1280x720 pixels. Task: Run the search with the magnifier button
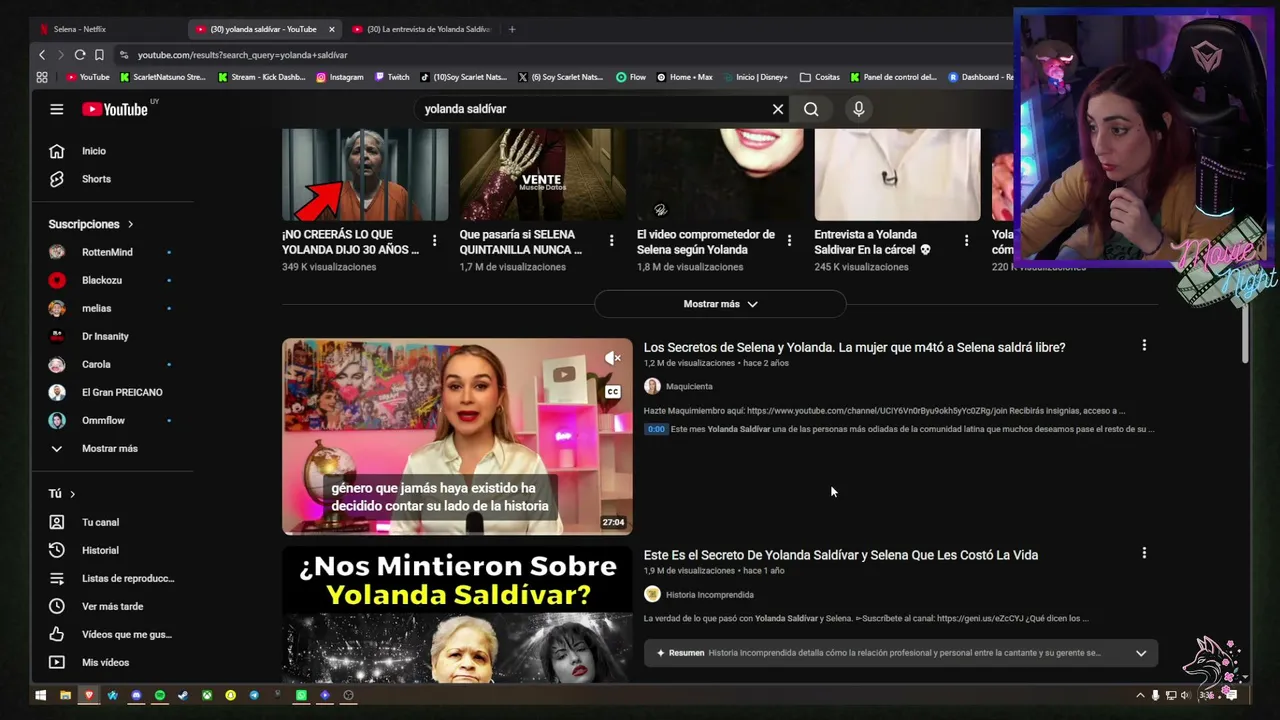[x=811, y=109]
